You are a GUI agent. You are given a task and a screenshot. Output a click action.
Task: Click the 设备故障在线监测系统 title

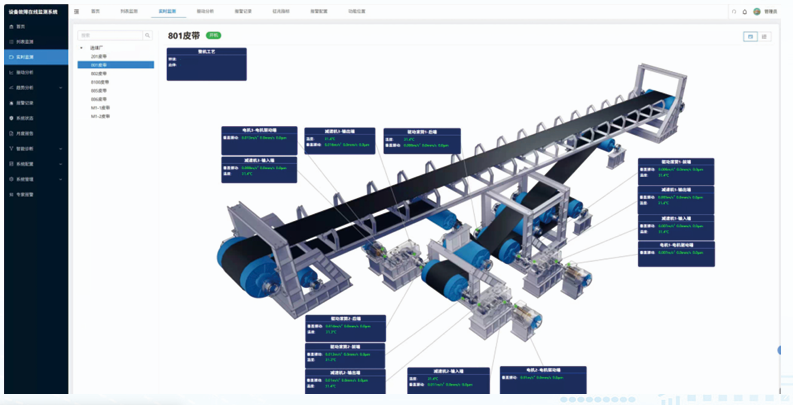coord(34,11)
